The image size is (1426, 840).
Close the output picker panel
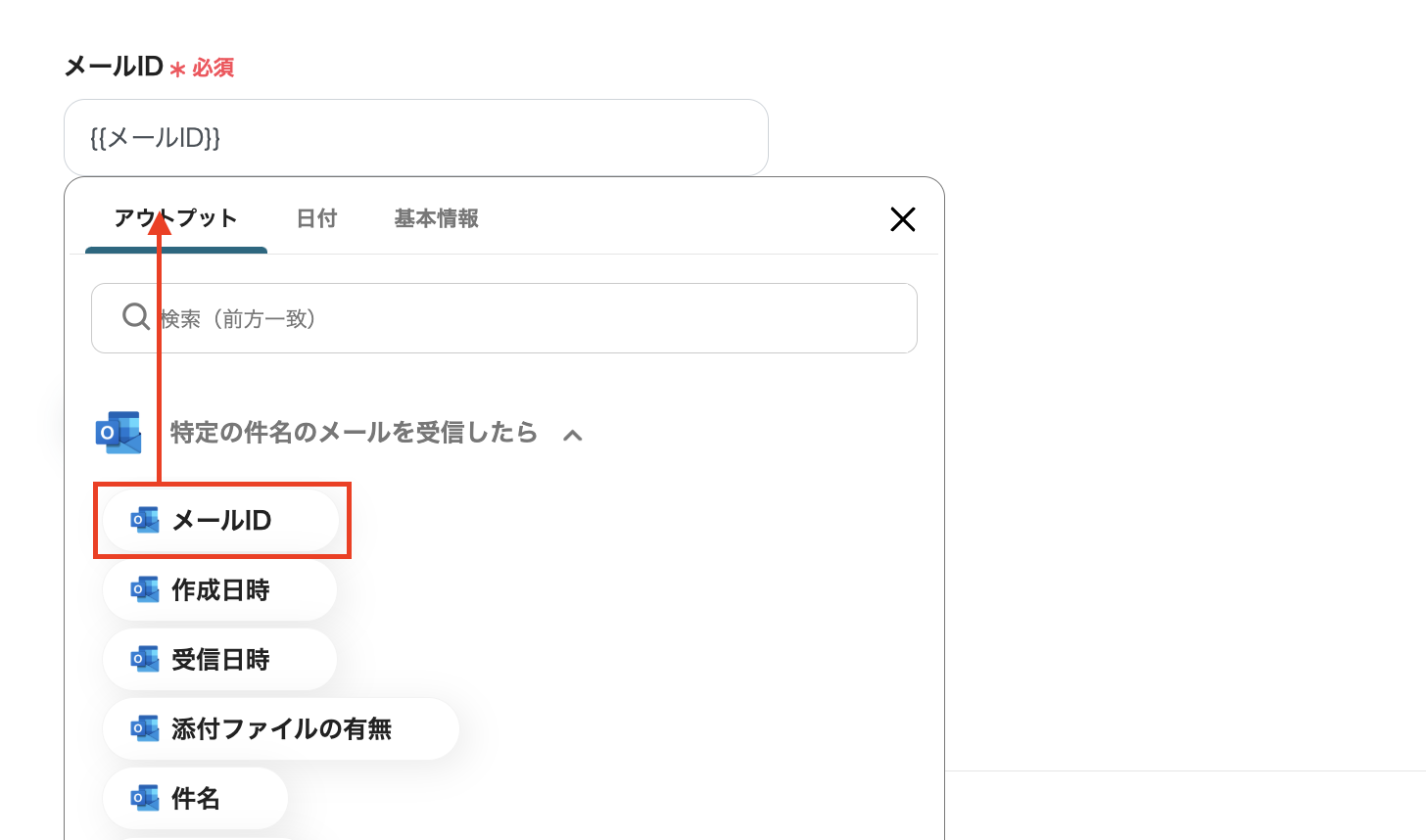pyautogui.click(x=902, y=219)
